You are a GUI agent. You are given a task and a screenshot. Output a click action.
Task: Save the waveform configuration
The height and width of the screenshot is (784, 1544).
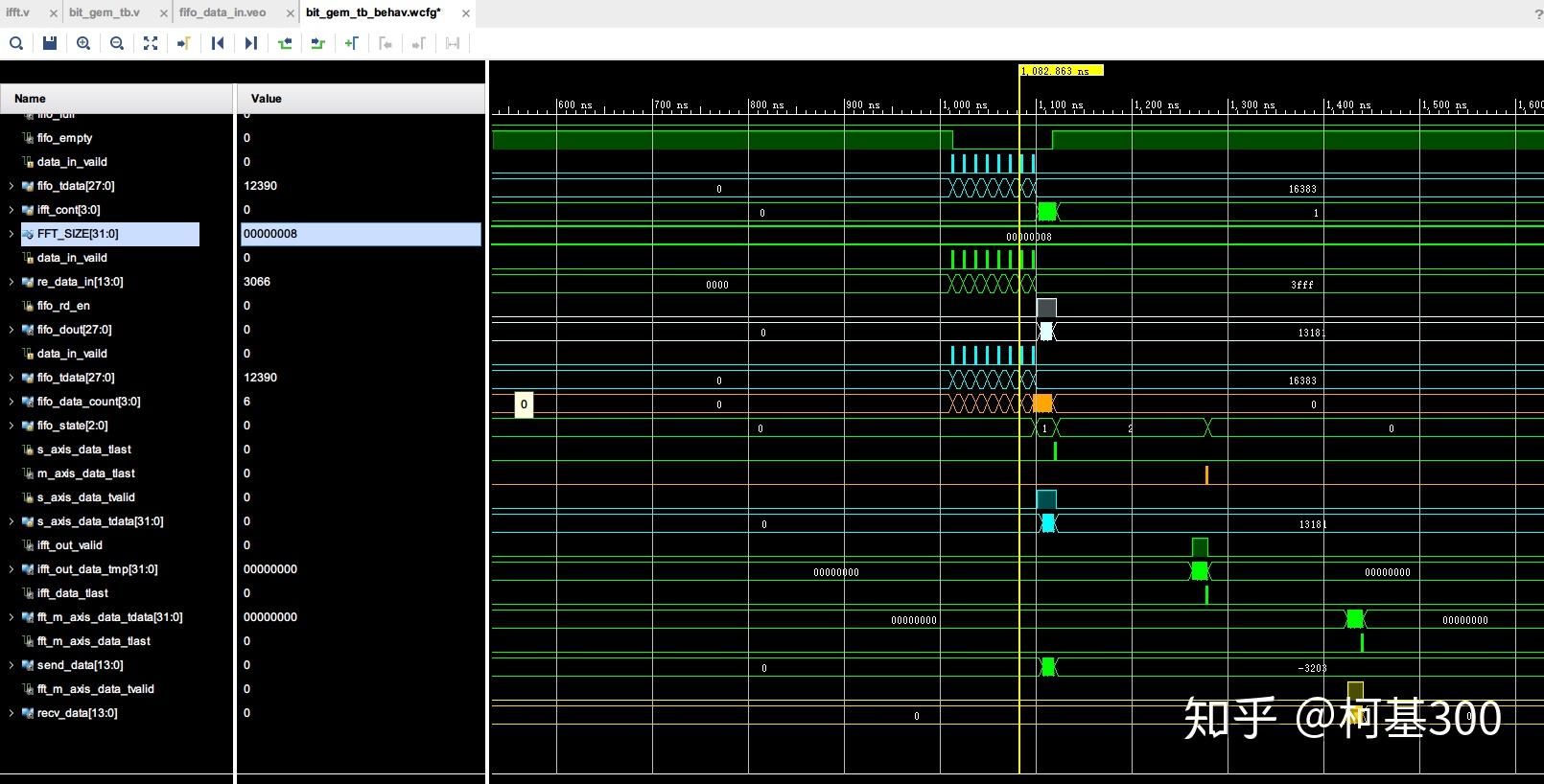[50, 43]
